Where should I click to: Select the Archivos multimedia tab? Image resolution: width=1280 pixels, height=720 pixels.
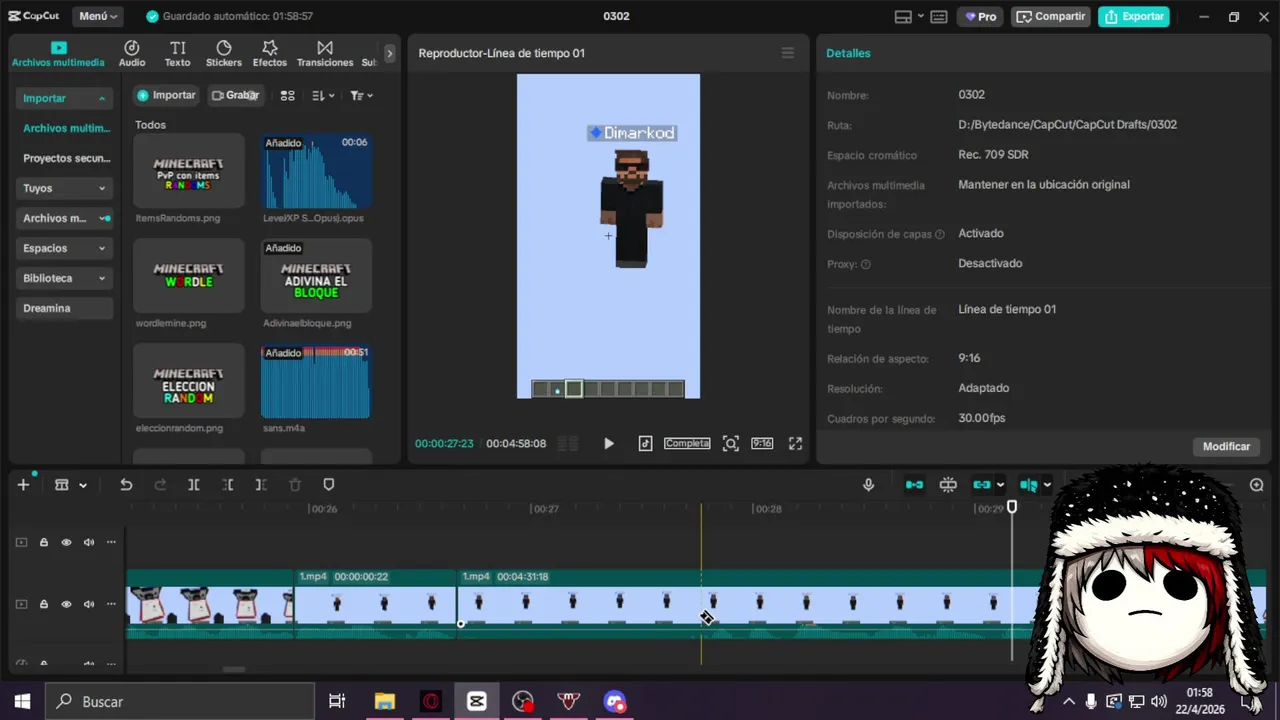[58, 54]
